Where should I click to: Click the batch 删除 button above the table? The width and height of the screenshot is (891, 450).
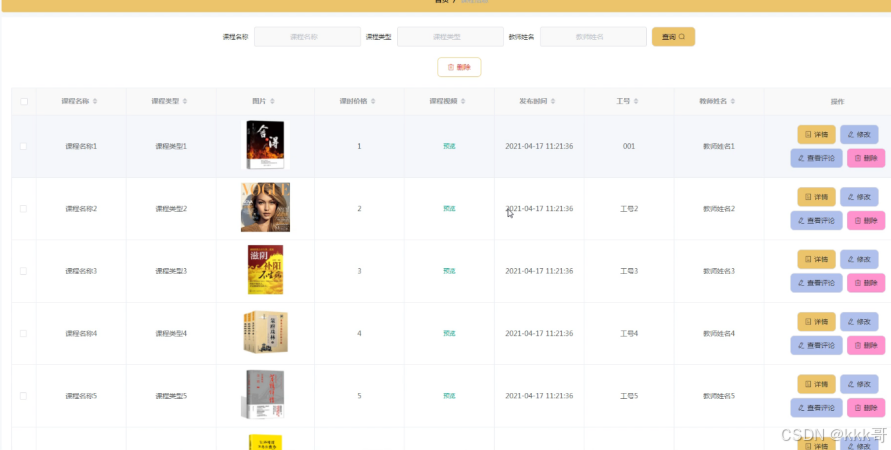459,67
